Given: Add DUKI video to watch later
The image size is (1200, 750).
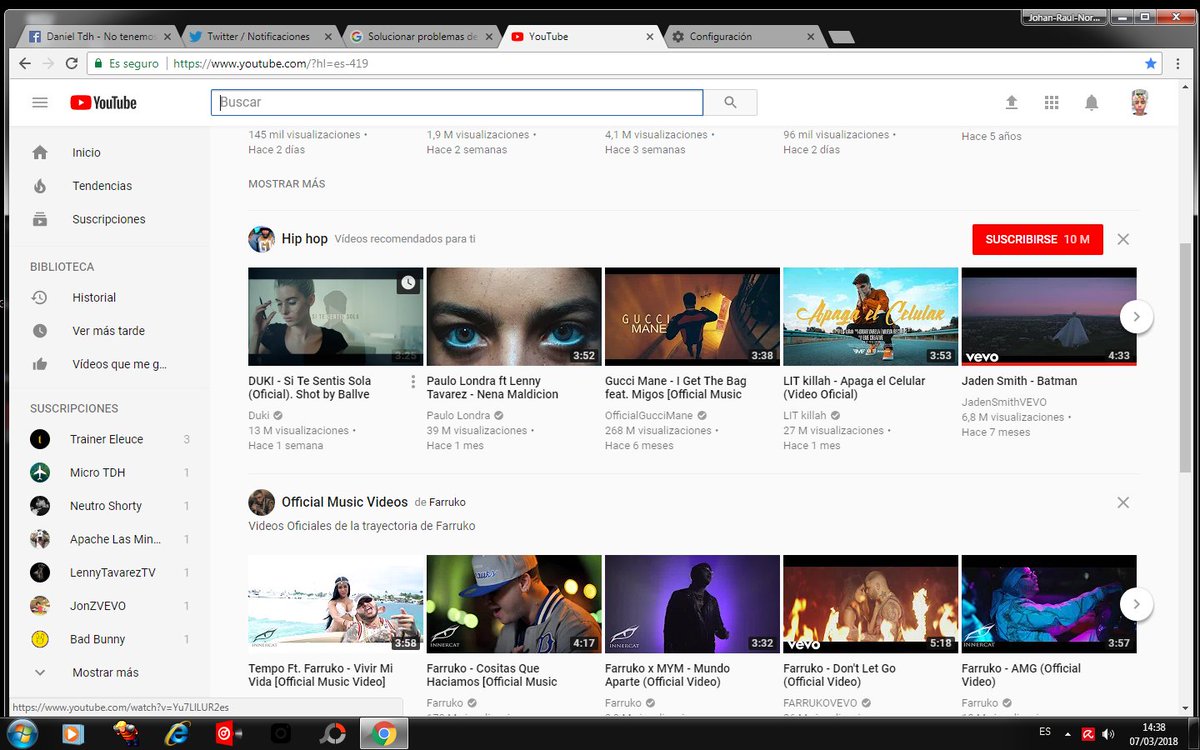Looking at the screenshot, I should pos(408,283).
